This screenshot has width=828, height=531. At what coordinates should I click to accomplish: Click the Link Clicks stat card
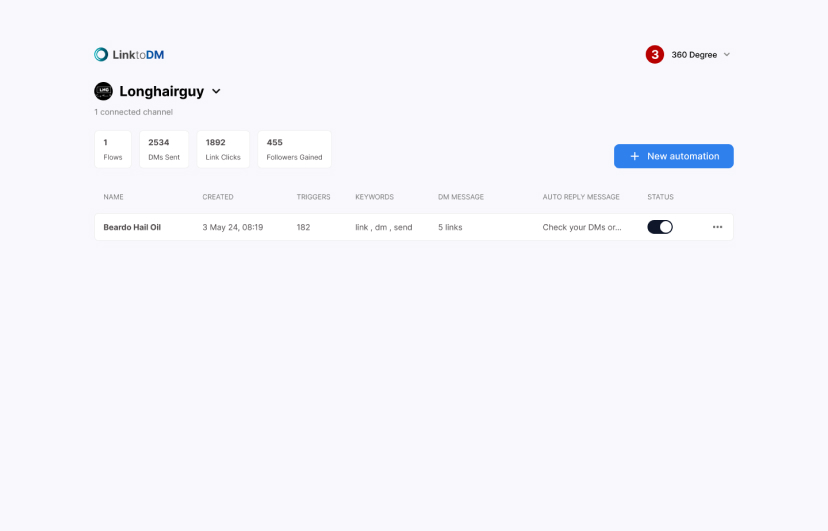223,149
